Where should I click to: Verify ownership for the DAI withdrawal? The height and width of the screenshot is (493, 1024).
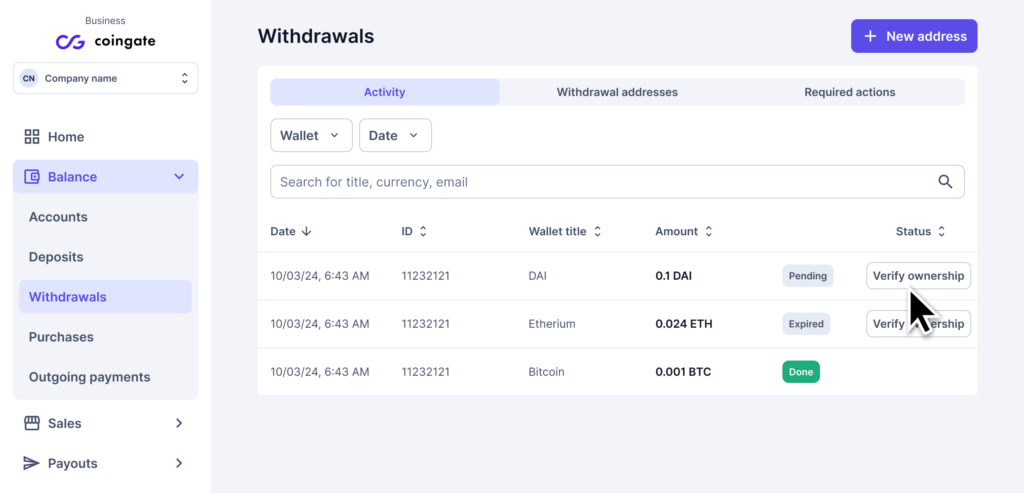[918, 276]
